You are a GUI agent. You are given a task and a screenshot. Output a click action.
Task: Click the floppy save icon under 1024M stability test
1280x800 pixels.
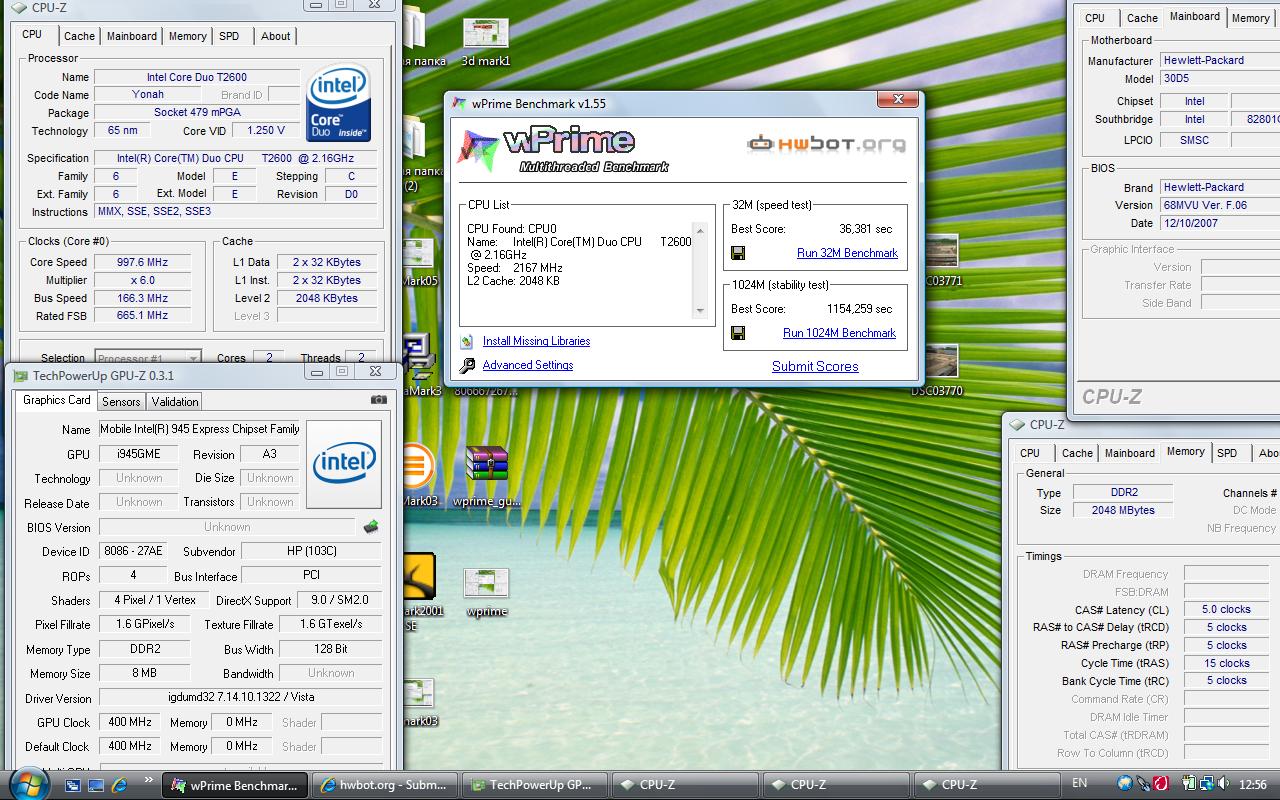pos(738,333)
